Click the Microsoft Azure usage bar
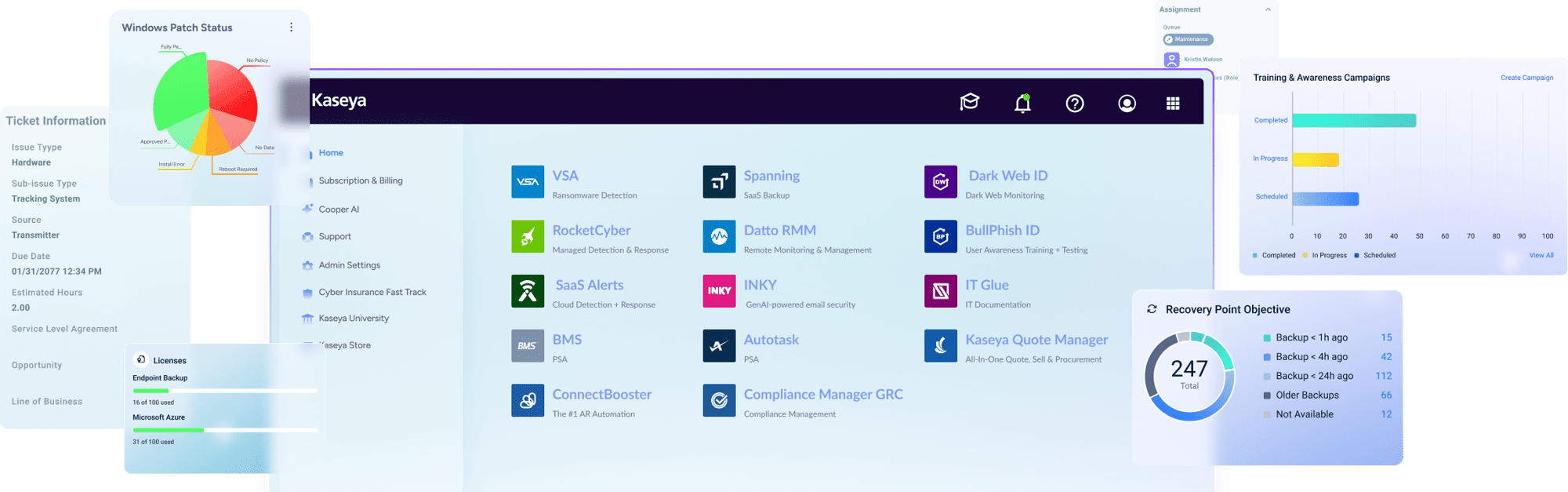 pyautogui.click(x=225, y=430)
